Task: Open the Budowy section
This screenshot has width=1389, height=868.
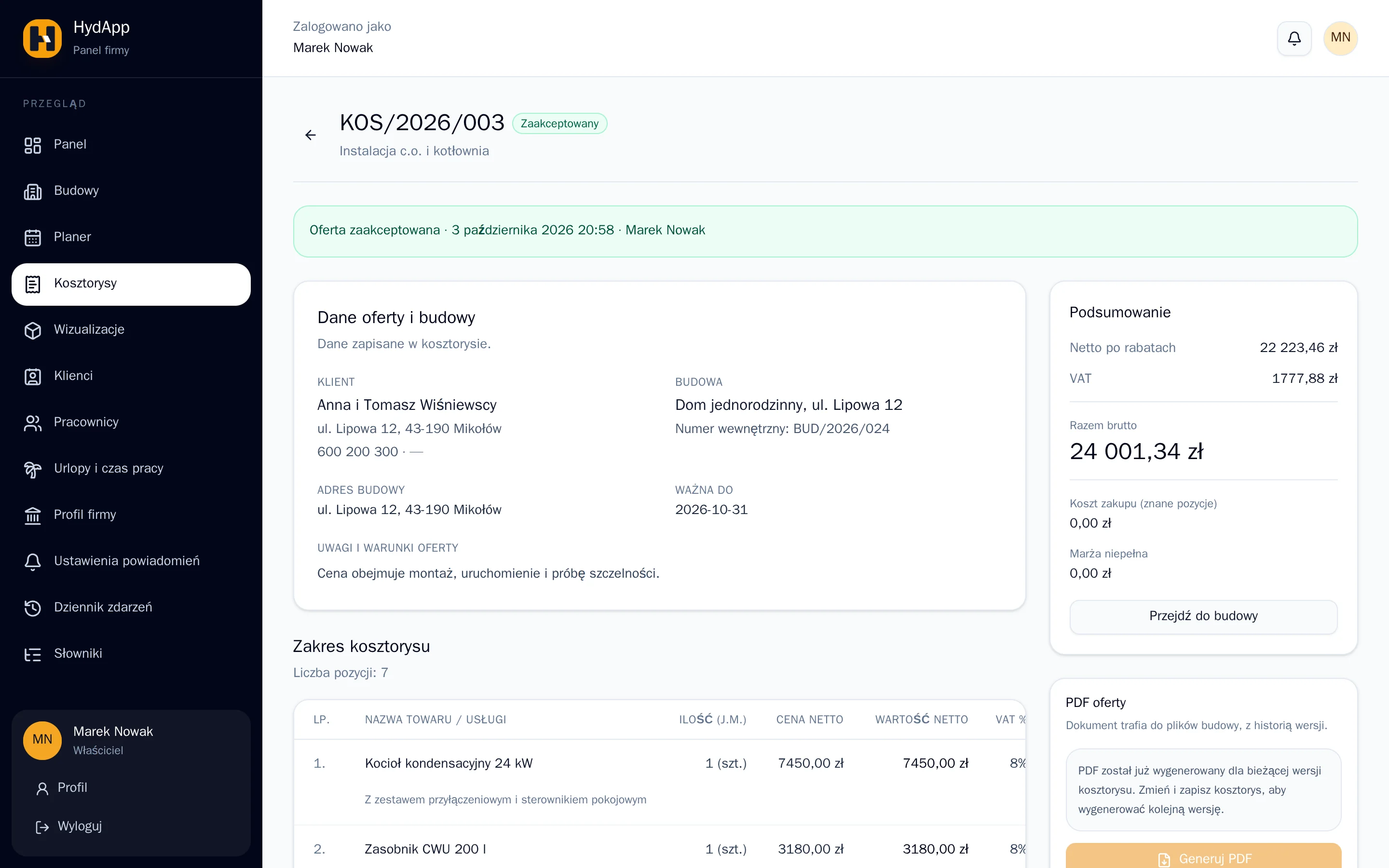Action: point(131,192)
